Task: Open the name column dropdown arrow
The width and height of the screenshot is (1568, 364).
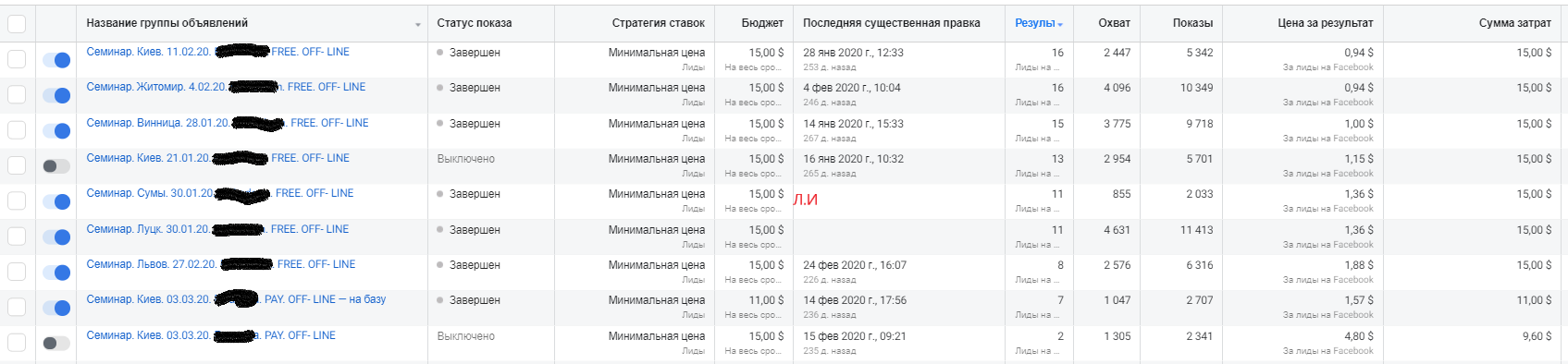Action: tap(418, 25)
